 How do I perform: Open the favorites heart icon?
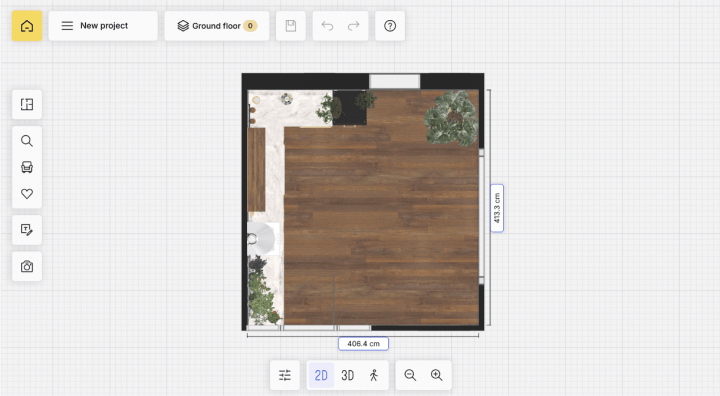(27, 194)
